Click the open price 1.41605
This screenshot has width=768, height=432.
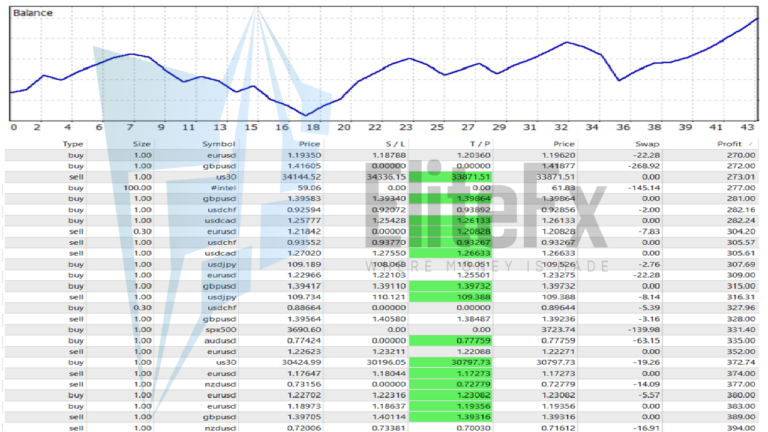[304, 166]
